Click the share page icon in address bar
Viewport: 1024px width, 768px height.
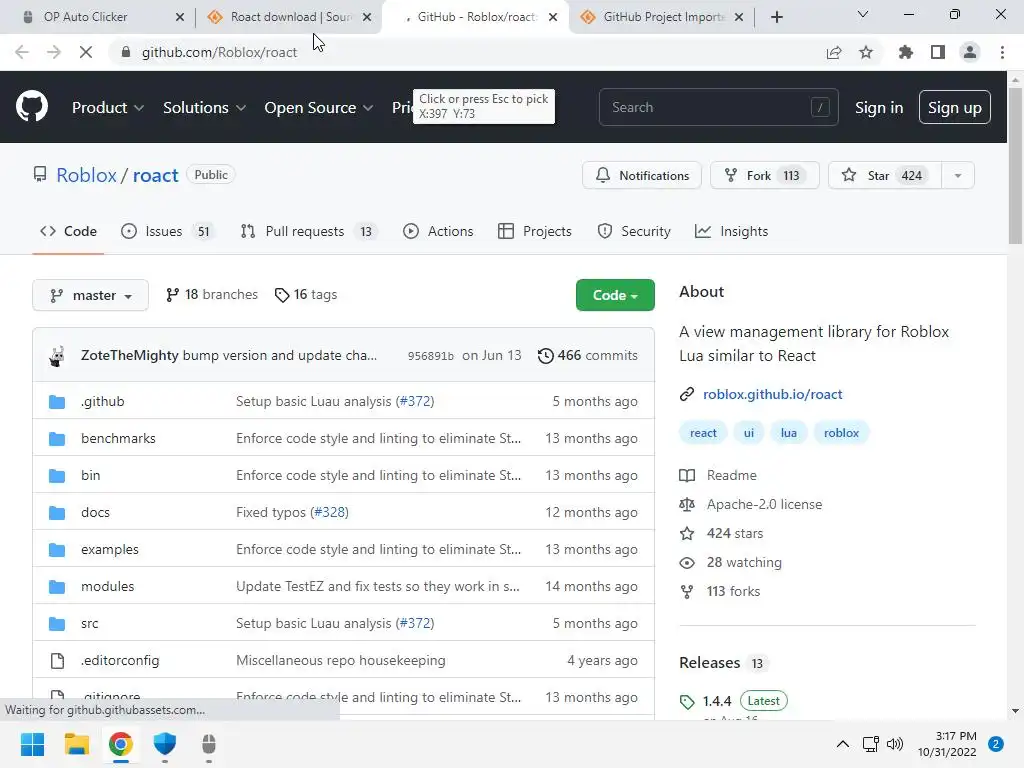[834, 52]
